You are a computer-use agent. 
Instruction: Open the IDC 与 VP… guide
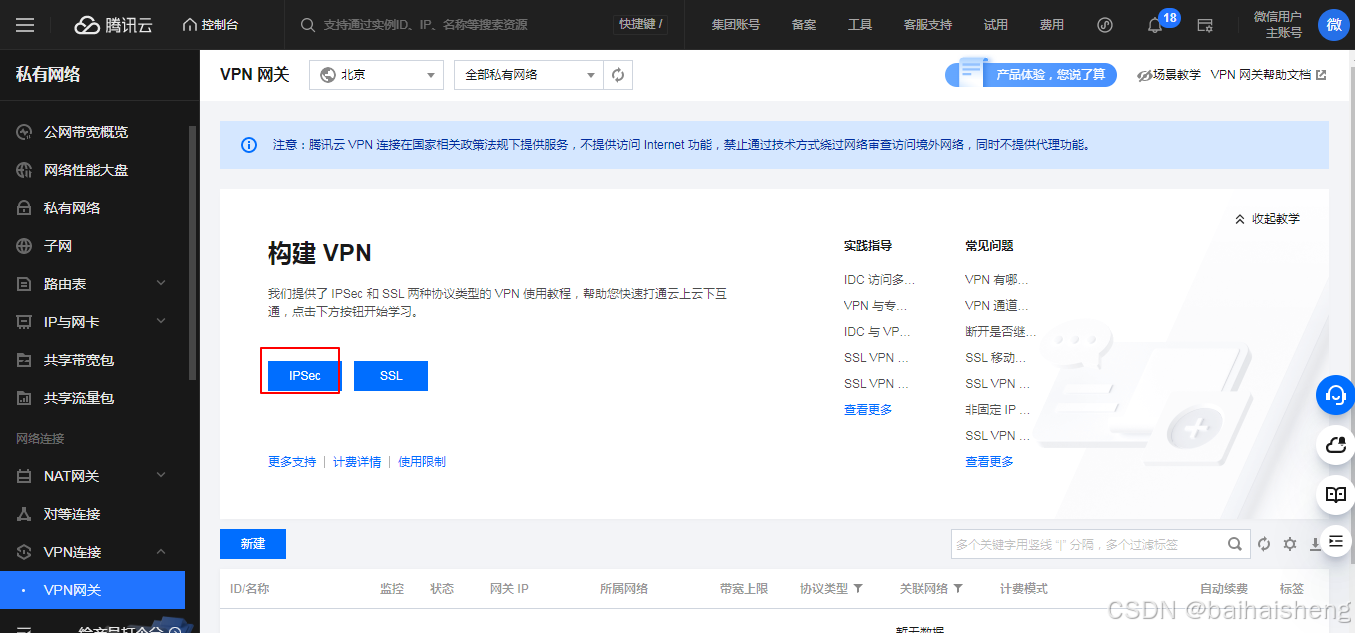(x=877, y=332)
